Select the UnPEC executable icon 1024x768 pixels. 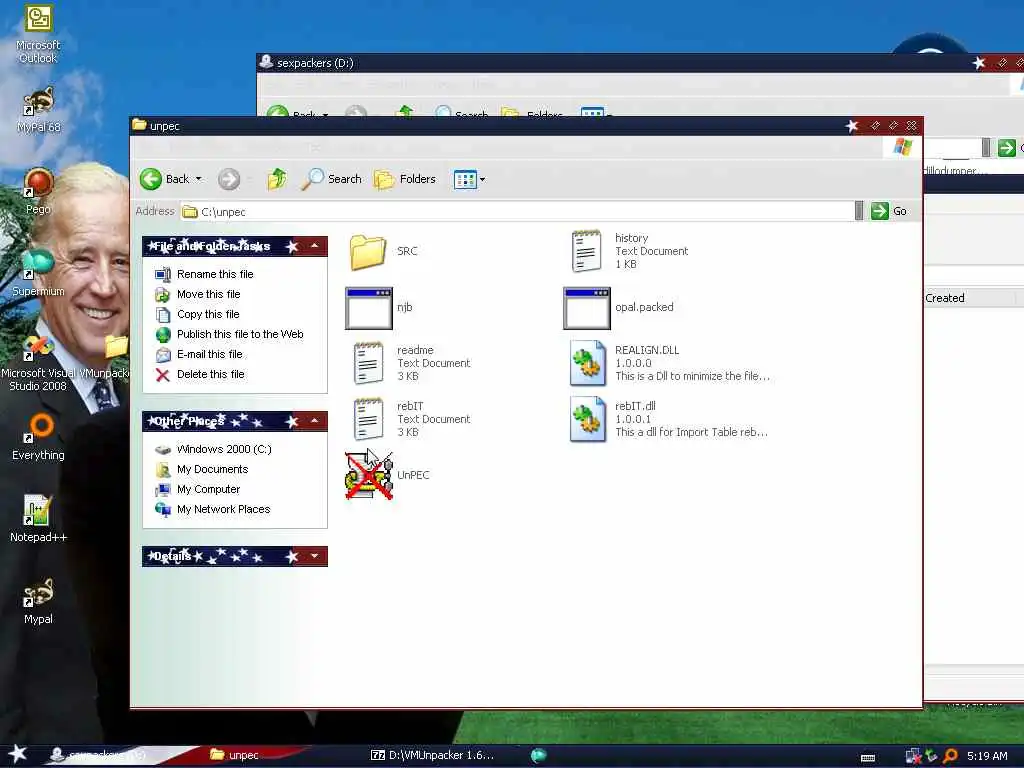369,475
